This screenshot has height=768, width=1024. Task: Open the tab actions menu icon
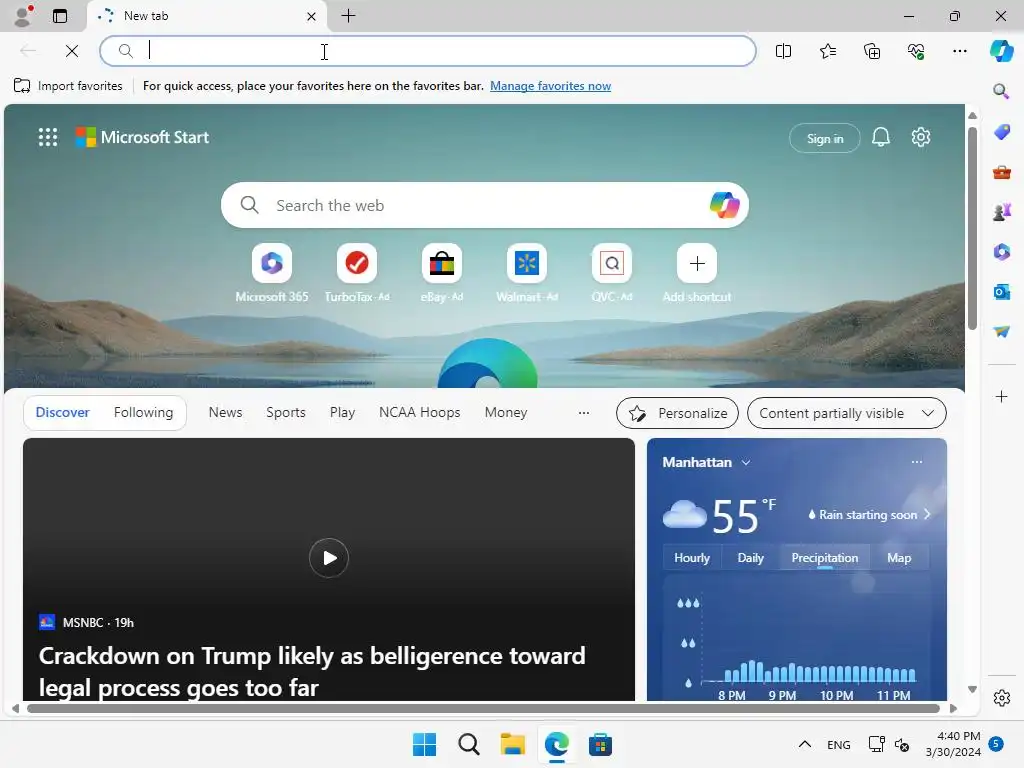[x=60, y=16]
